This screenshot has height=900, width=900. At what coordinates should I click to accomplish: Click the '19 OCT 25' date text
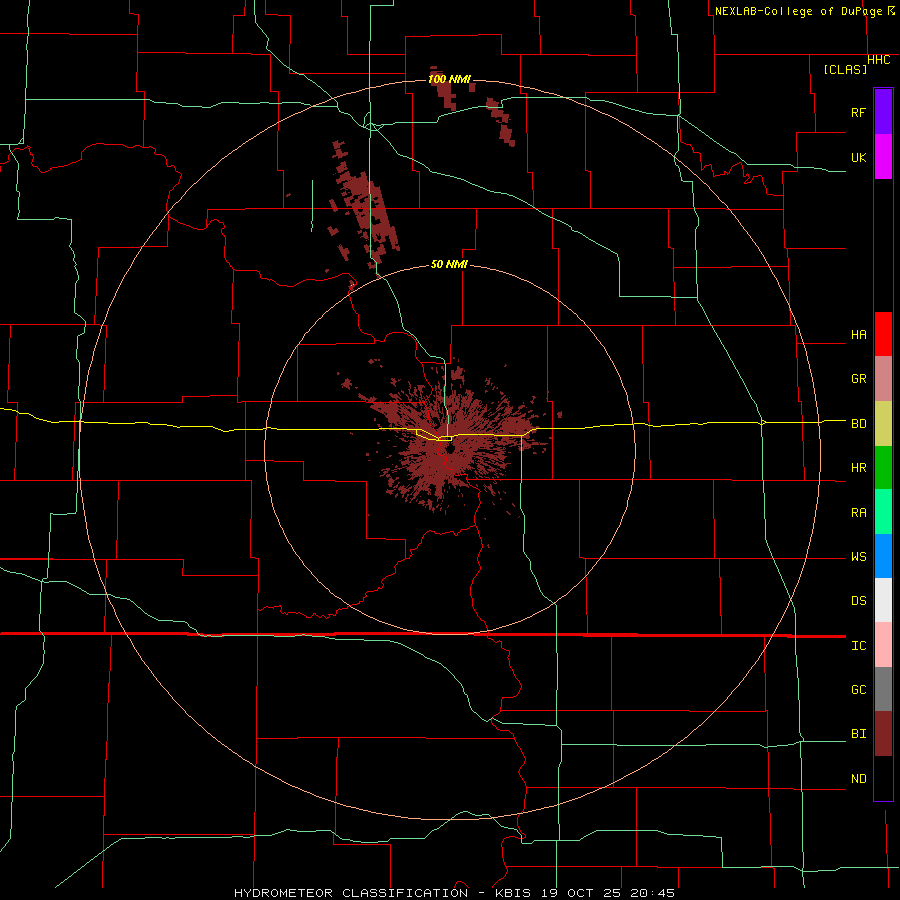click(582, 893)
